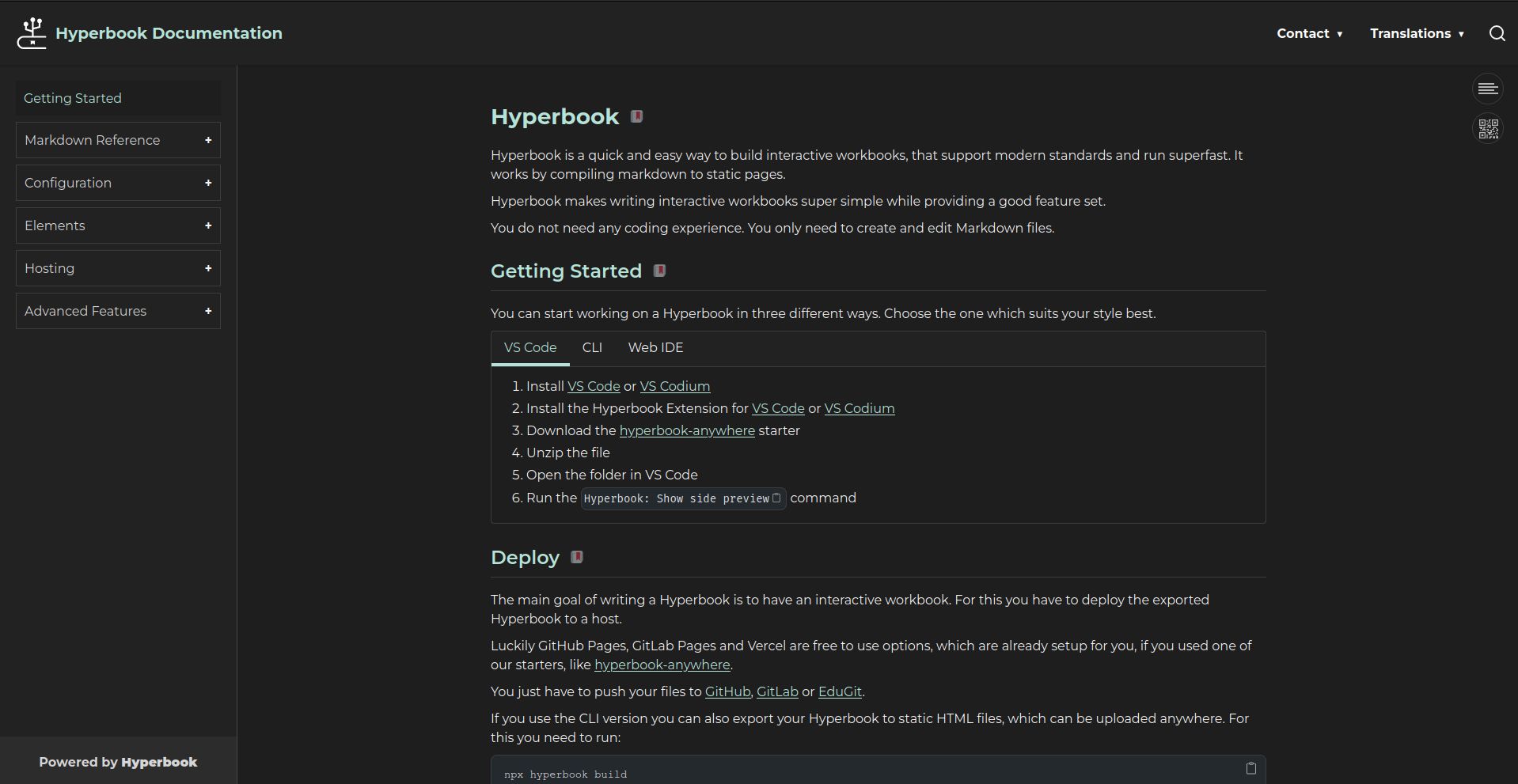Screen dimensions: 1518x784
Task: Select Getting Started in the sidebar
Action: click(x=73, y=97)
